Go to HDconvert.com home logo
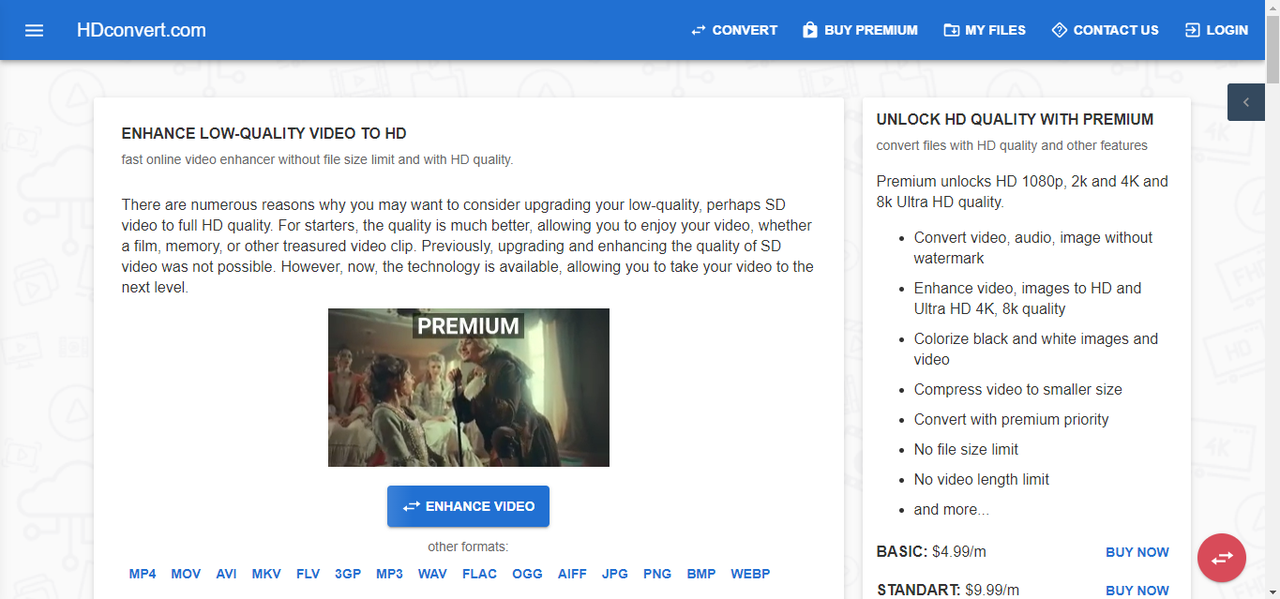The width and height of the screenshot is (1280, 599). coord(141,30)
